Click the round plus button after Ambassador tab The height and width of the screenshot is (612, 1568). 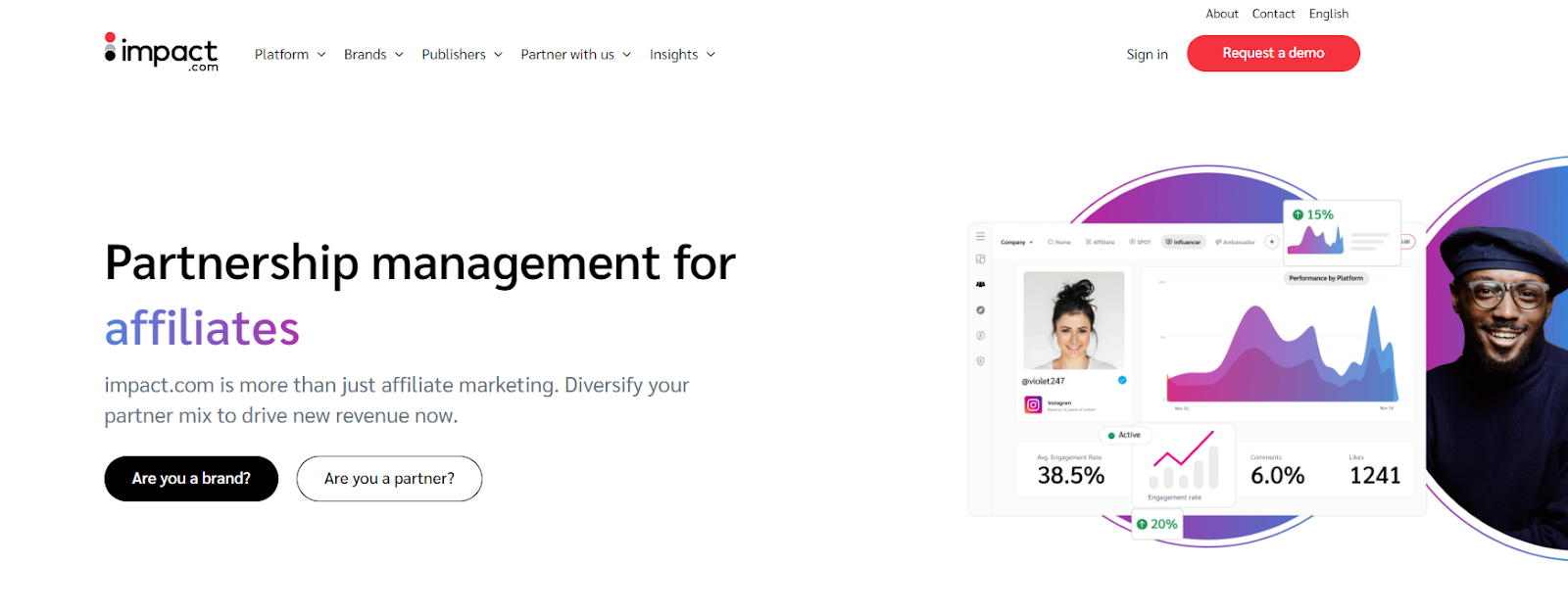pyautogui.click(x=1272, y=241)
